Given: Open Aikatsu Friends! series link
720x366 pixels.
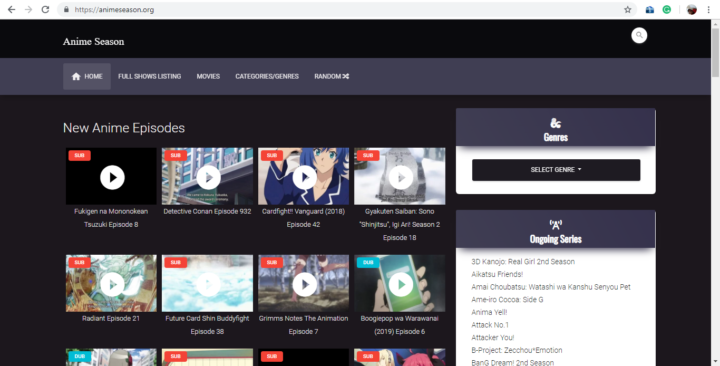Looking at the screenshot, I should coord(497,274).
